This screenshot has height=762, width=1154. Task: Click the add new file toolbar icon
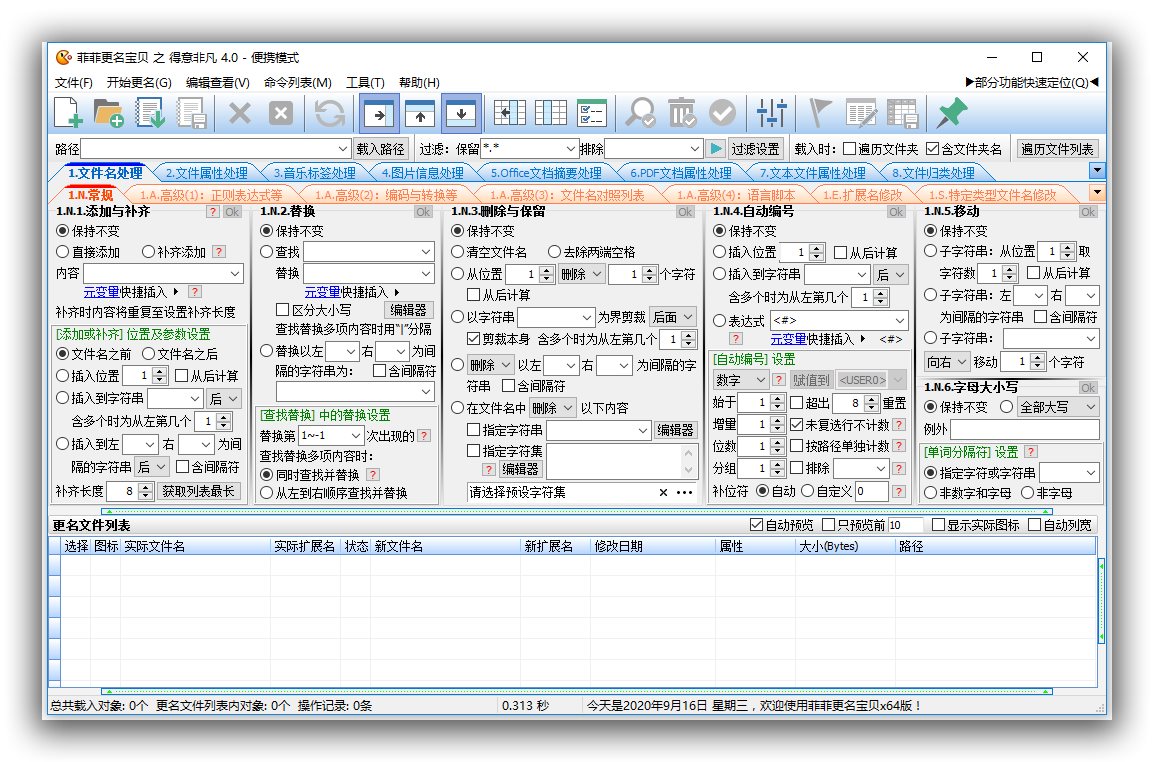68,113
